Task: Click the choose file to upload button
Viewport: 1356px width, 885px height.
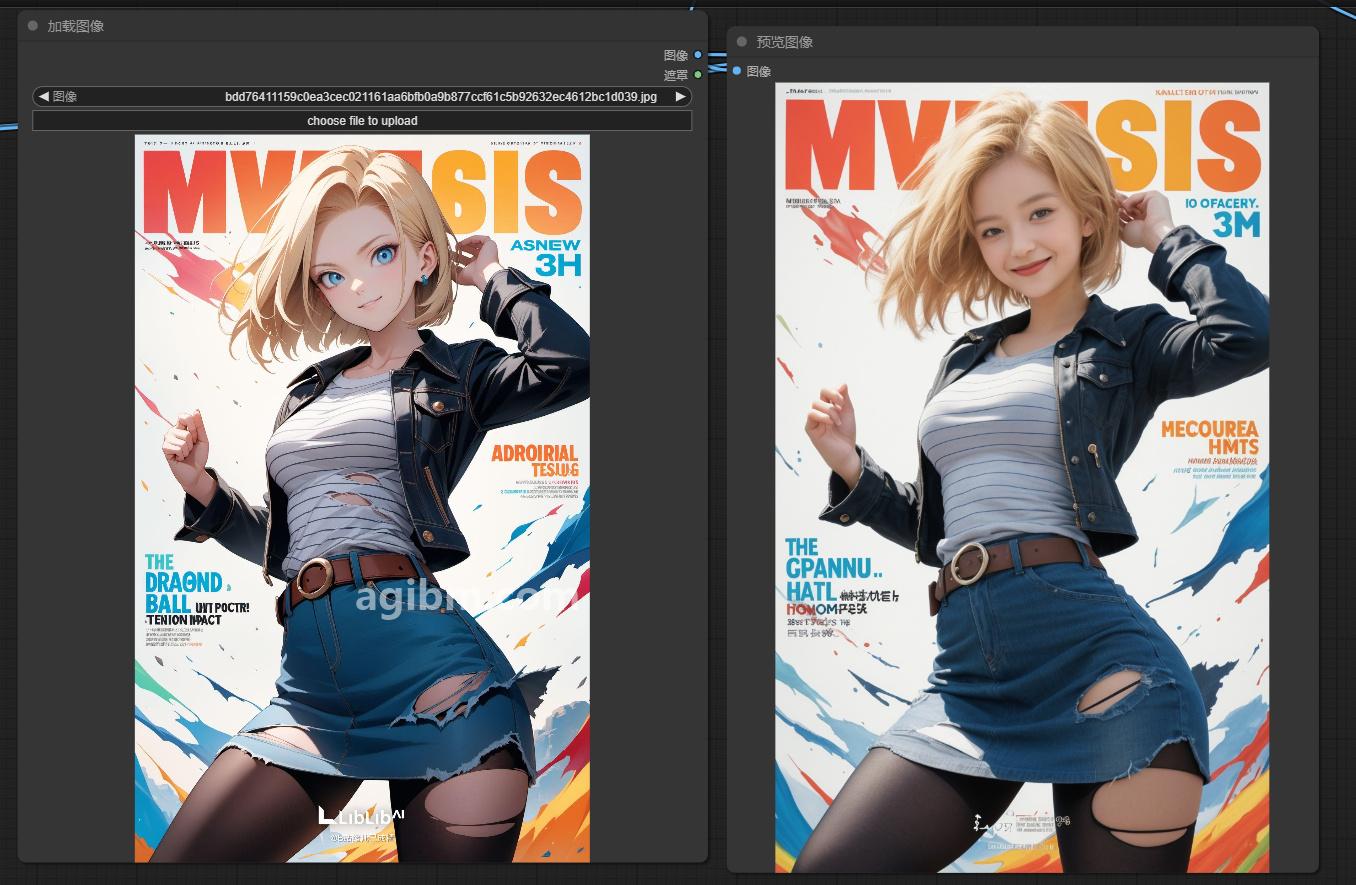Action: click(x=362, y=121)
